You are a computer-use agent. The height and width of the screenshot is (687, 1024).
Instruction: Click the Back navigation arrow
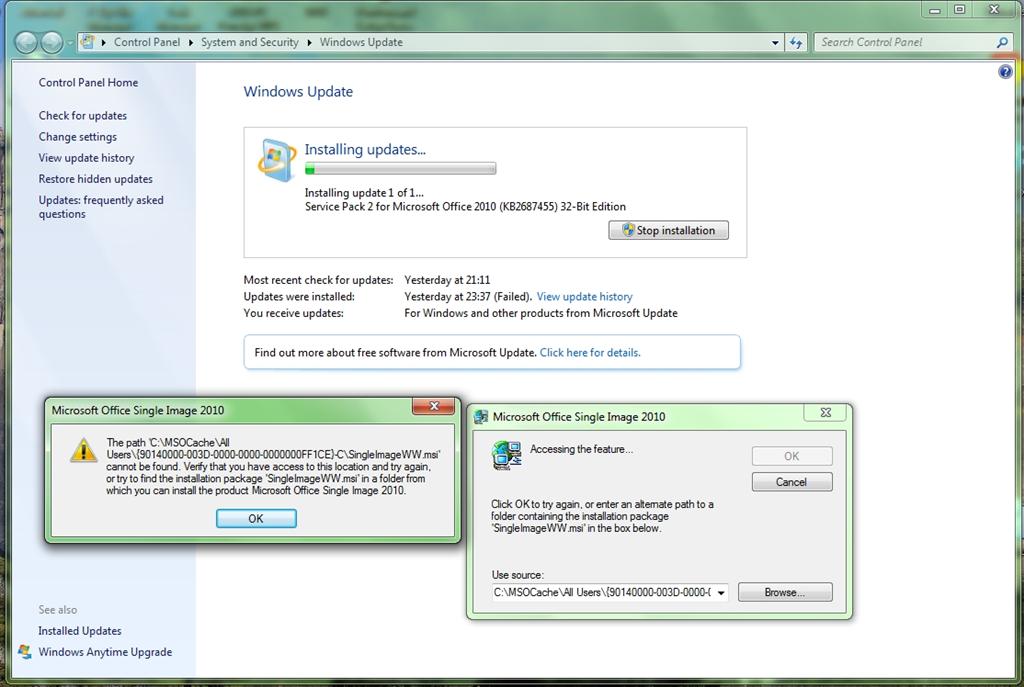point(26,42)
